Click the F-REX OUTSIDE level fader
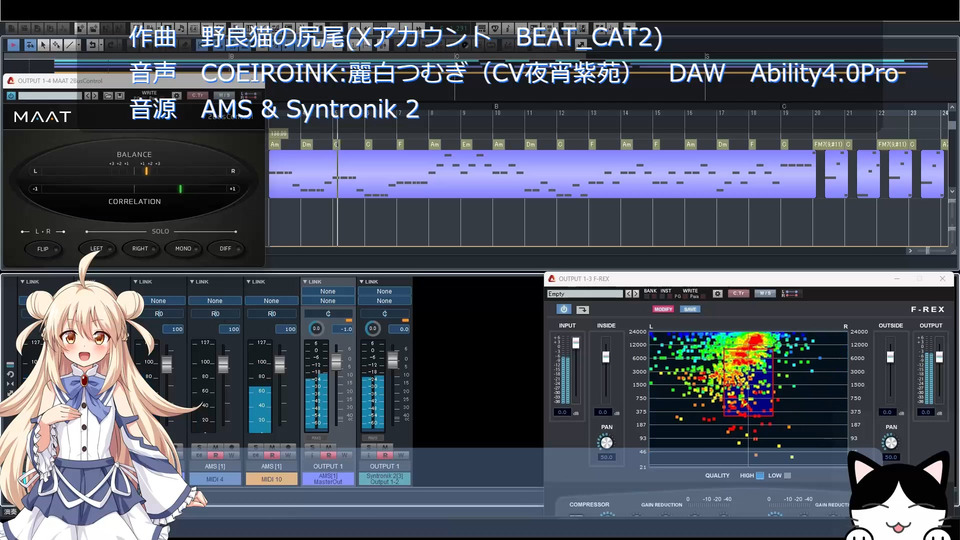The width and height of the screenshot is (960, 540). tap(890, 357)
